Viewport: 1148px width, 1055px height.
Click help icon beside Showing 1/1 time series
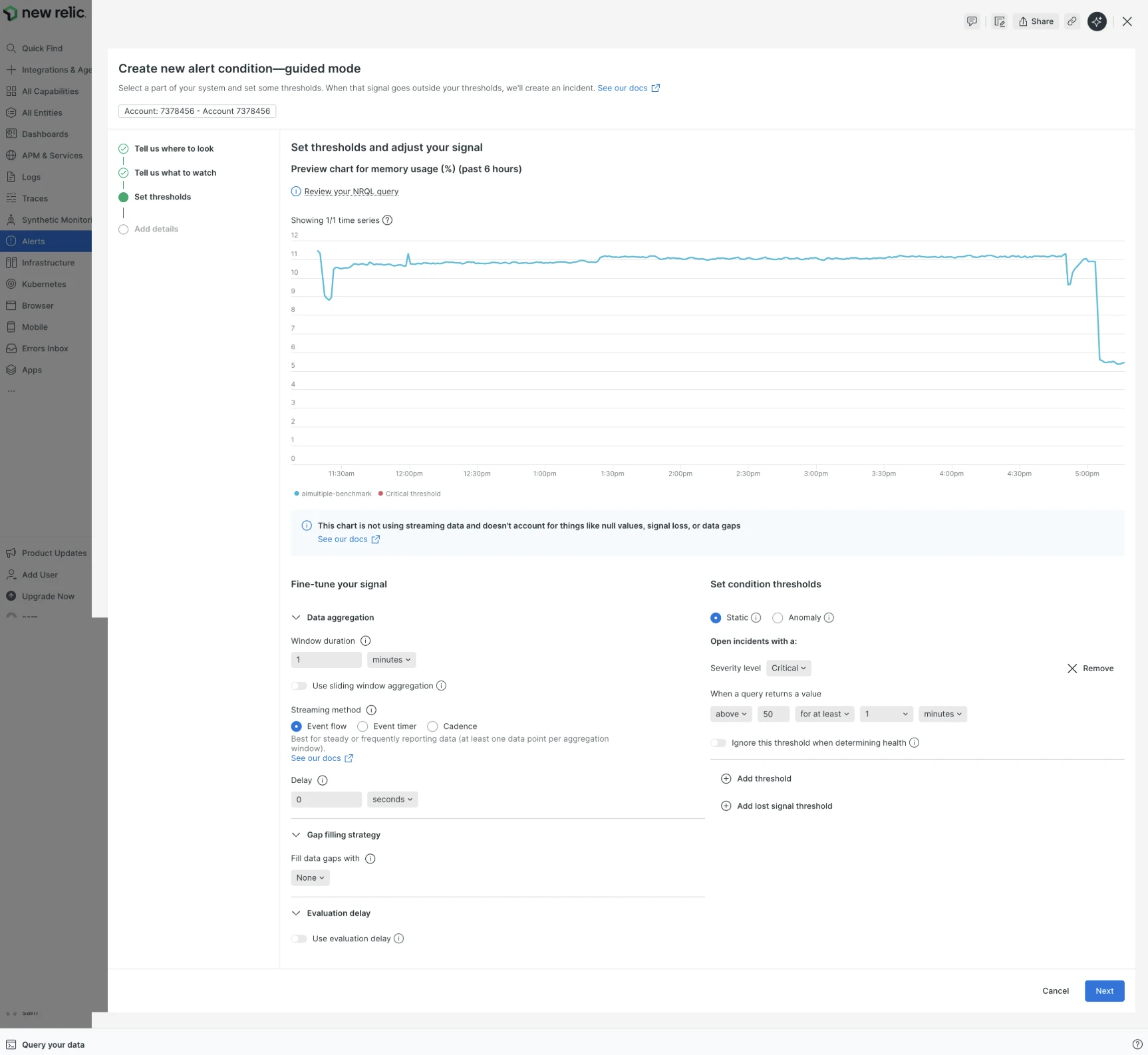(387, 220)
